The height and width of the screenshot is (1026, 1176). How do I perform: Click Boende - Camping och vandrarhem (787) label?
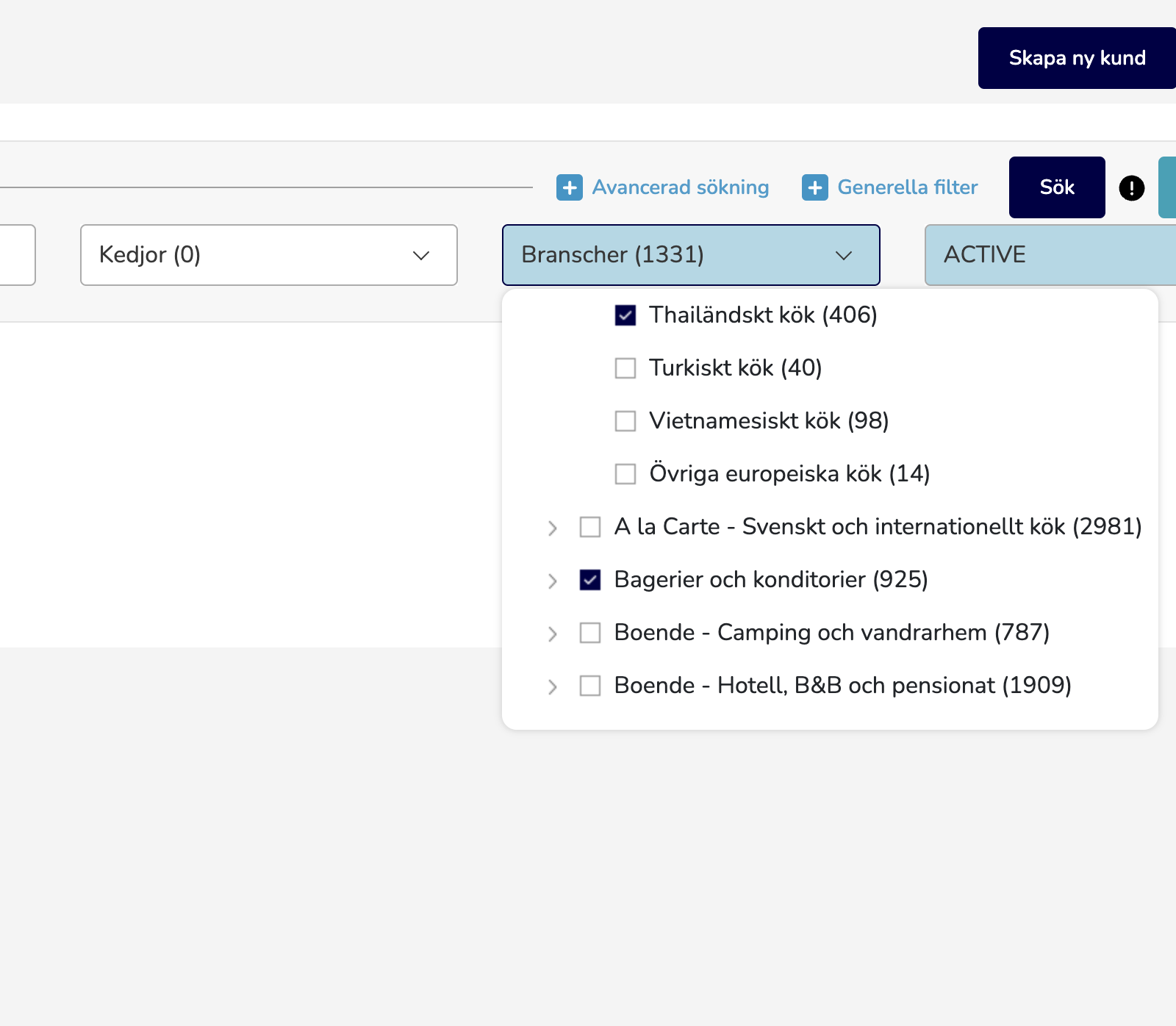(x=832, y=633)
